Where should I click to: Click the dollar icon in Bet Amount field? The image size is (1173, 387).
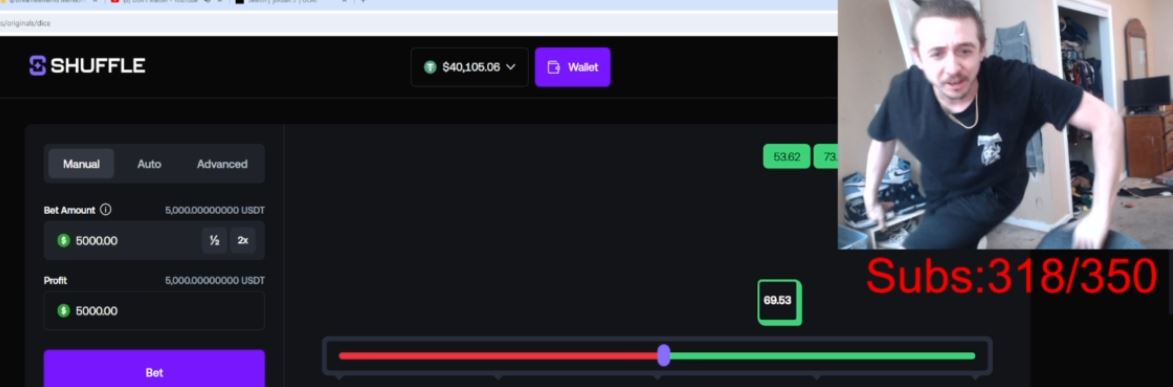pos(64,240)
